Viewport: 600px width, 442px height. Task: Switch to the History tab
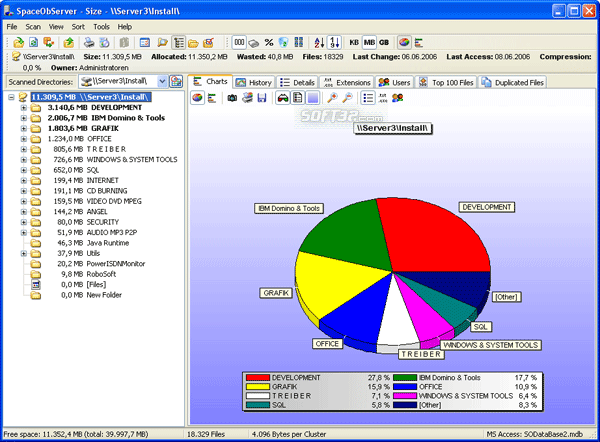click(x=253, y=82)
